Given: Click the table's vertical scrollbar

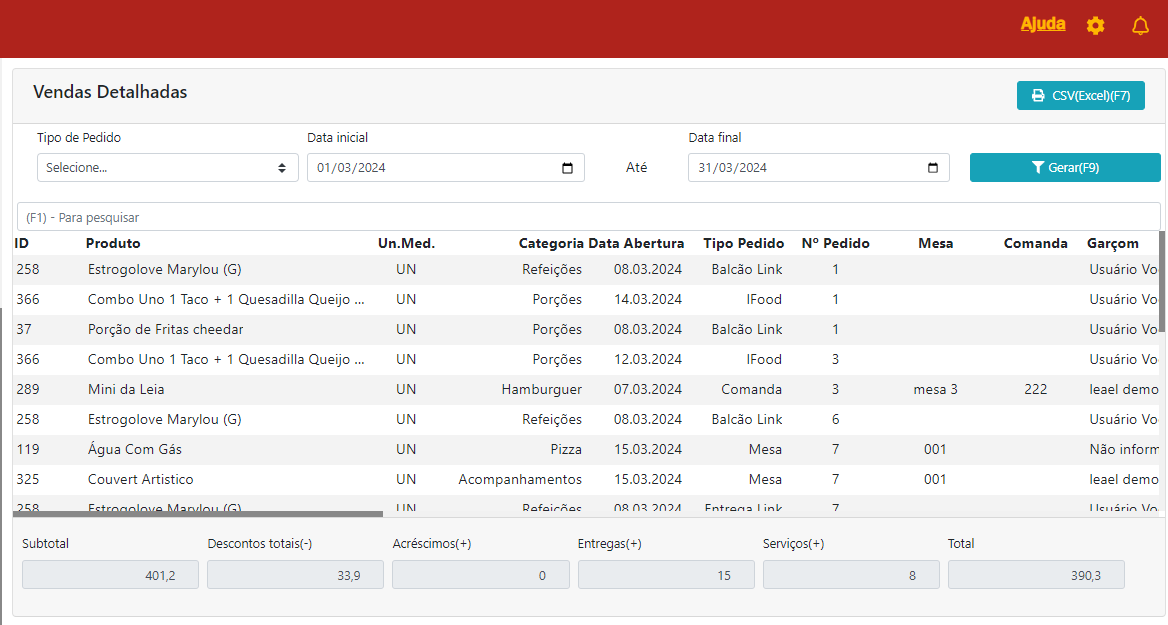Looking at the screenshot, I should pos(1162,281).
